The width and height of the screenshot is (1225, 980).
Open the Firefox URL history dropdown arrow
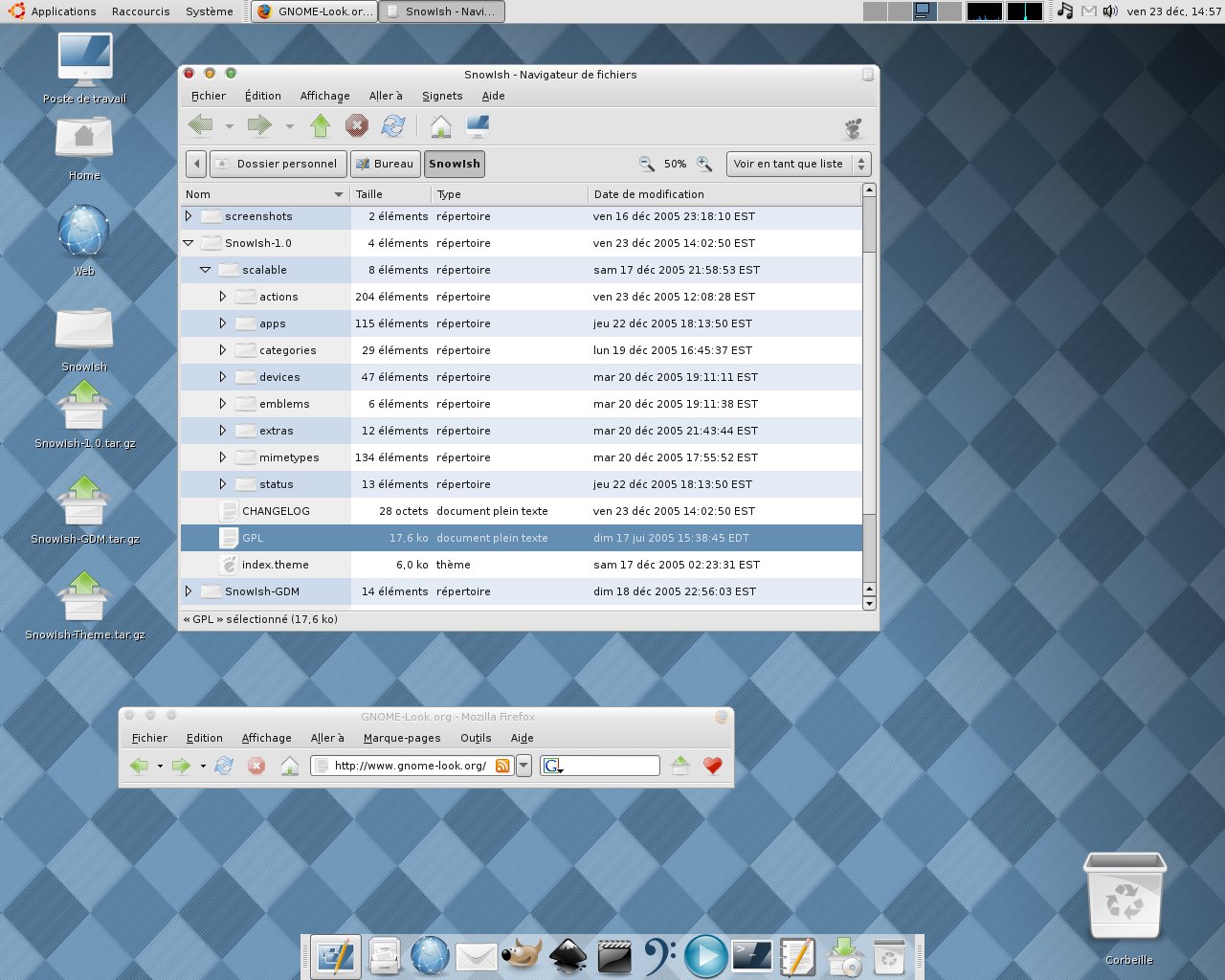523,766
